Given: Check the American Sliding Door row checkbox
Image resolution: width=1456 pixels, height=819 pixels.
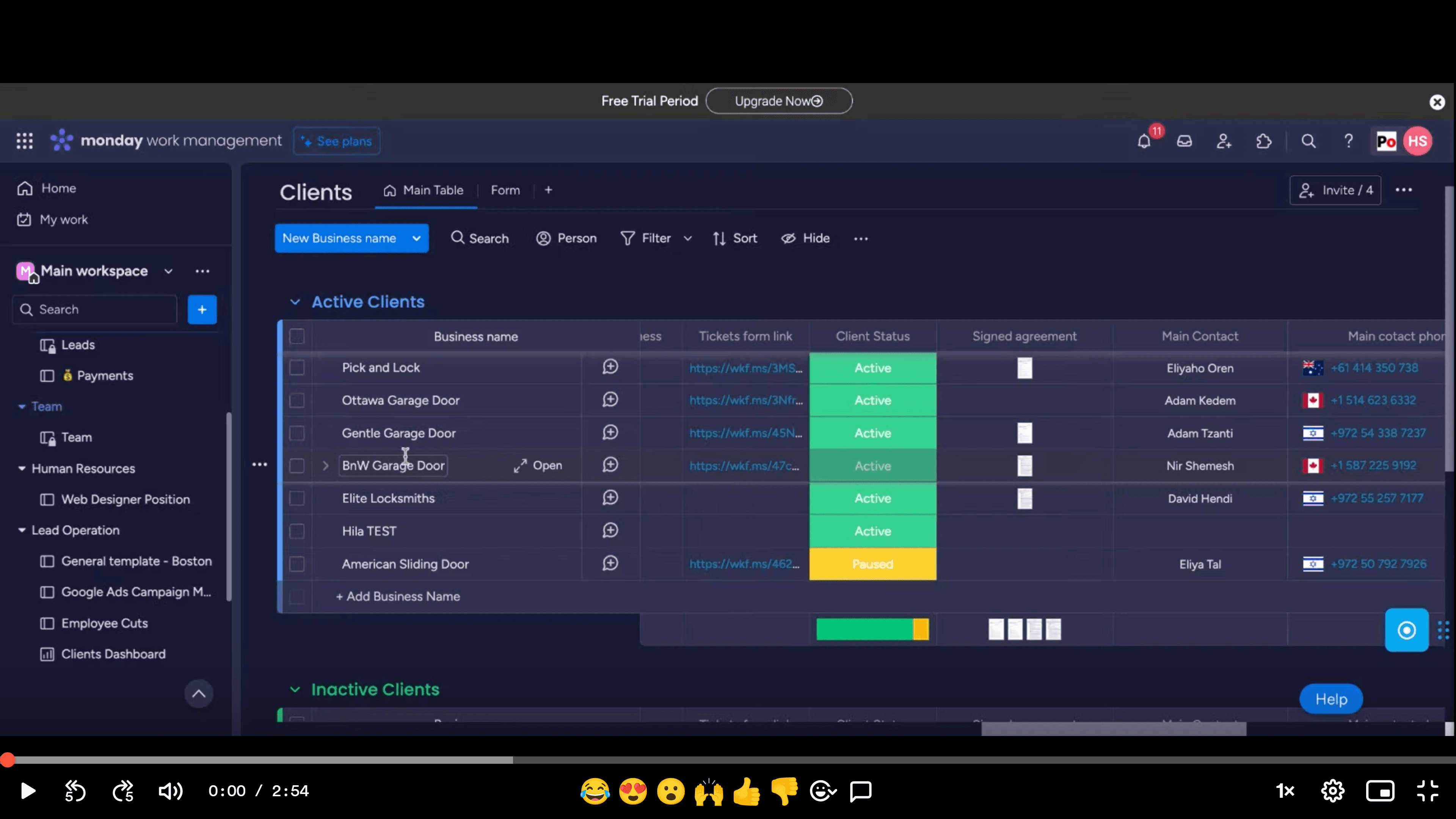Looking at the screenshot, I should (297, 564).
